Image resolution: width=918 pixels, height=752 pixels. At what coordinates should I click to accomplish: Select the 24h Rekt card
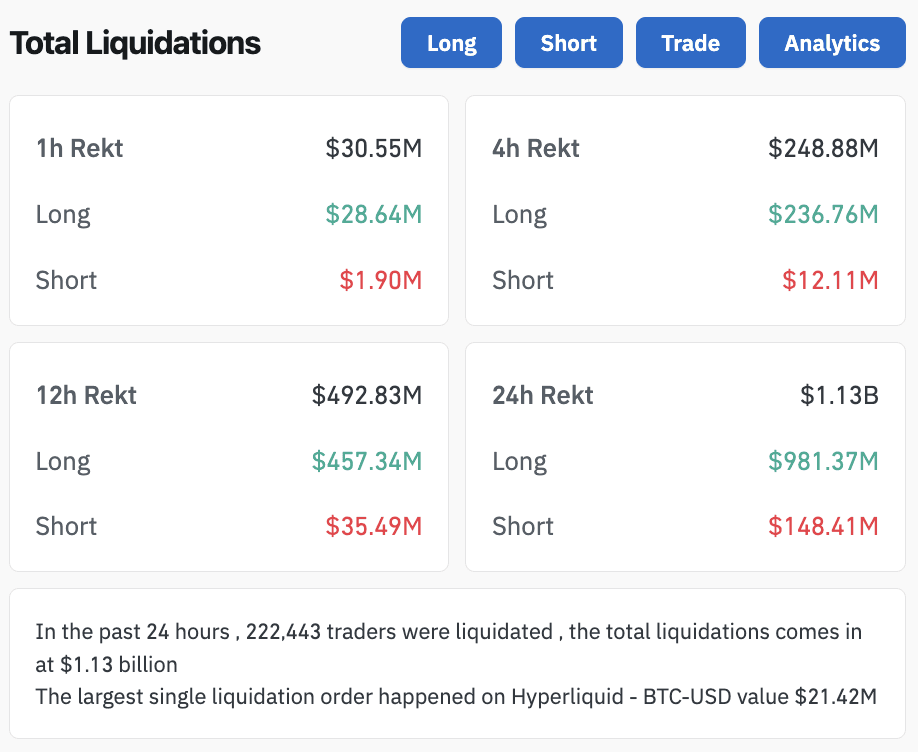[x=685, y=456]
